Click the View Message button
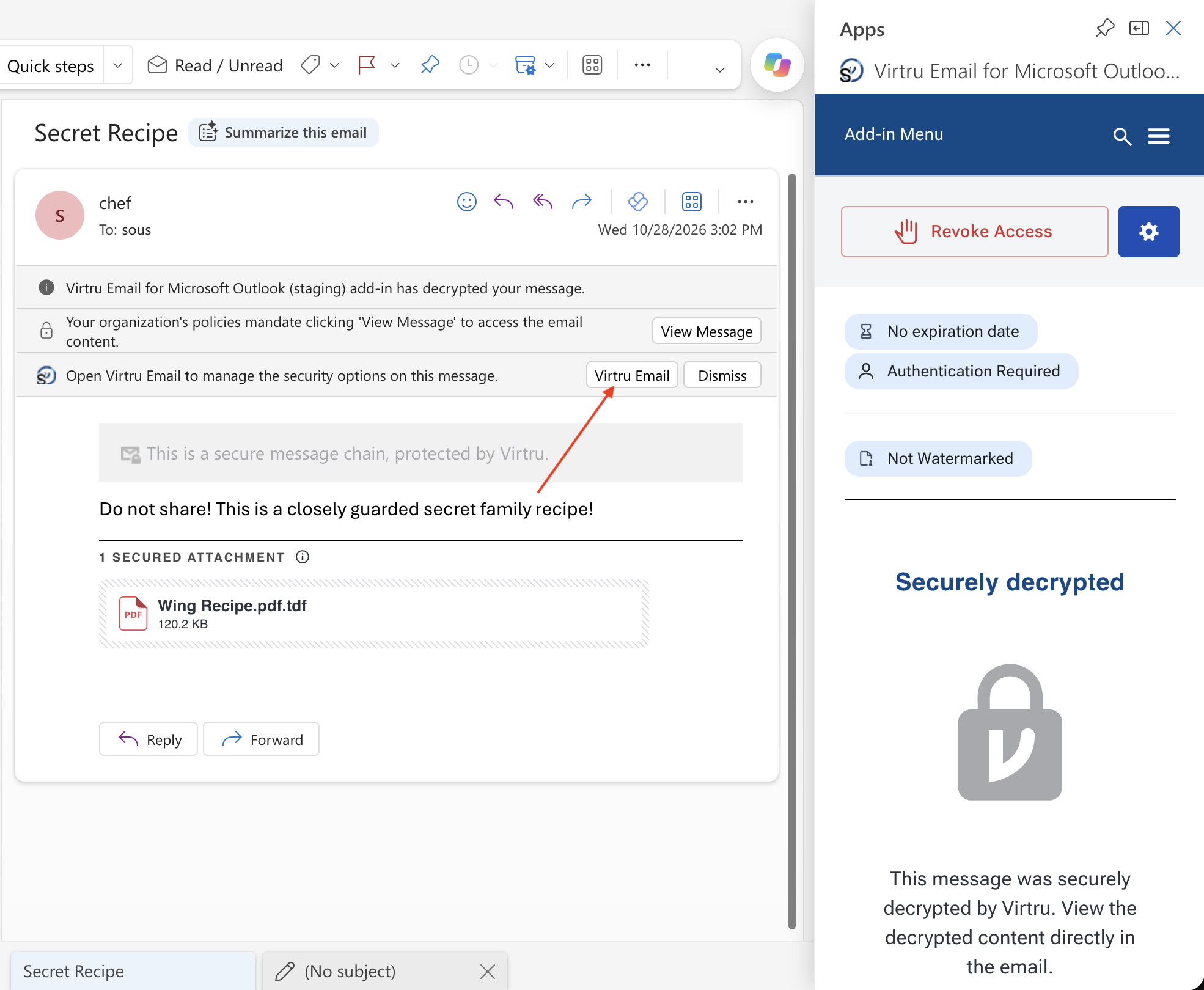Image resolution: width=1204 pixels, height=990 pixels. point(707,331)
